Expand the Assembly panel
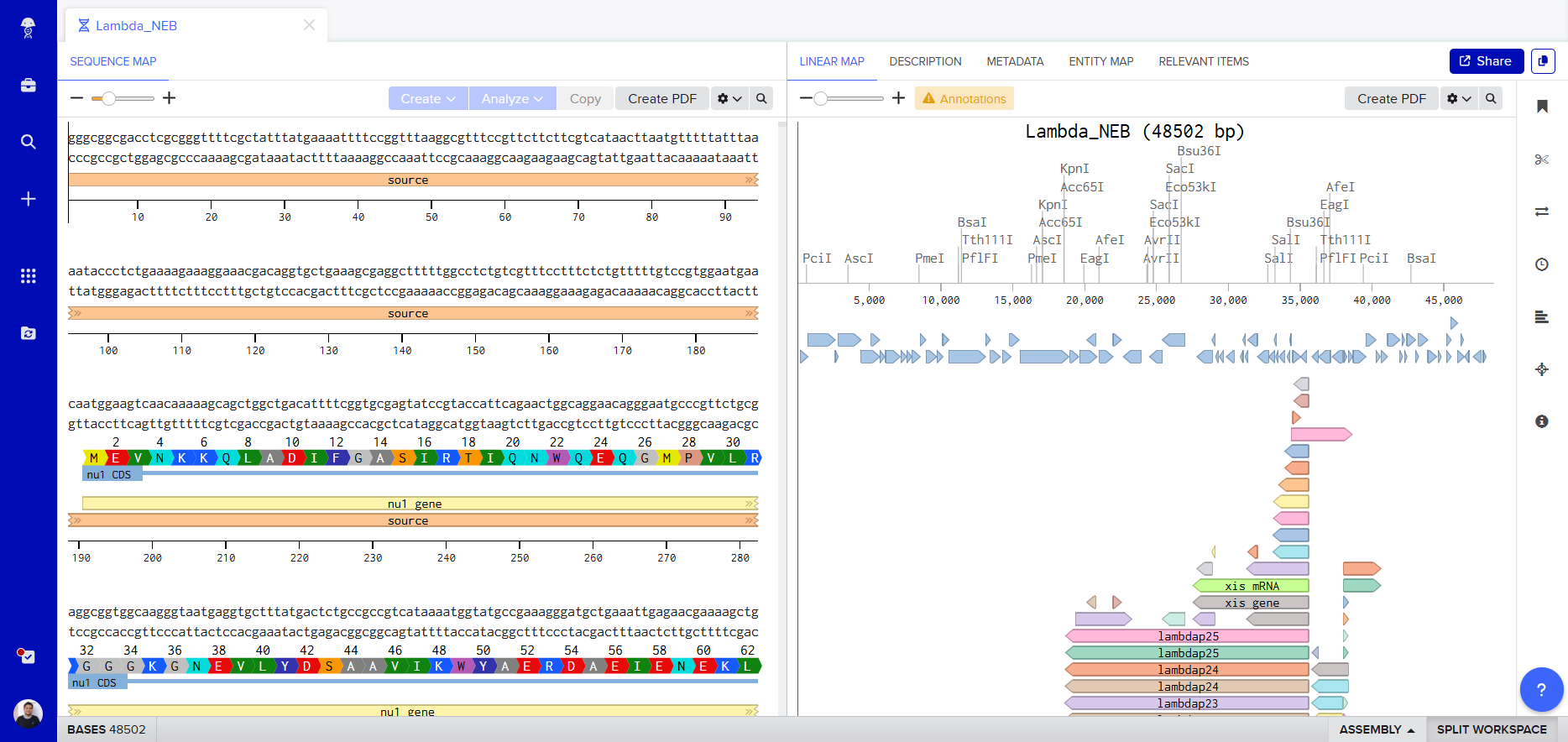 click(x=1376, y=729)
